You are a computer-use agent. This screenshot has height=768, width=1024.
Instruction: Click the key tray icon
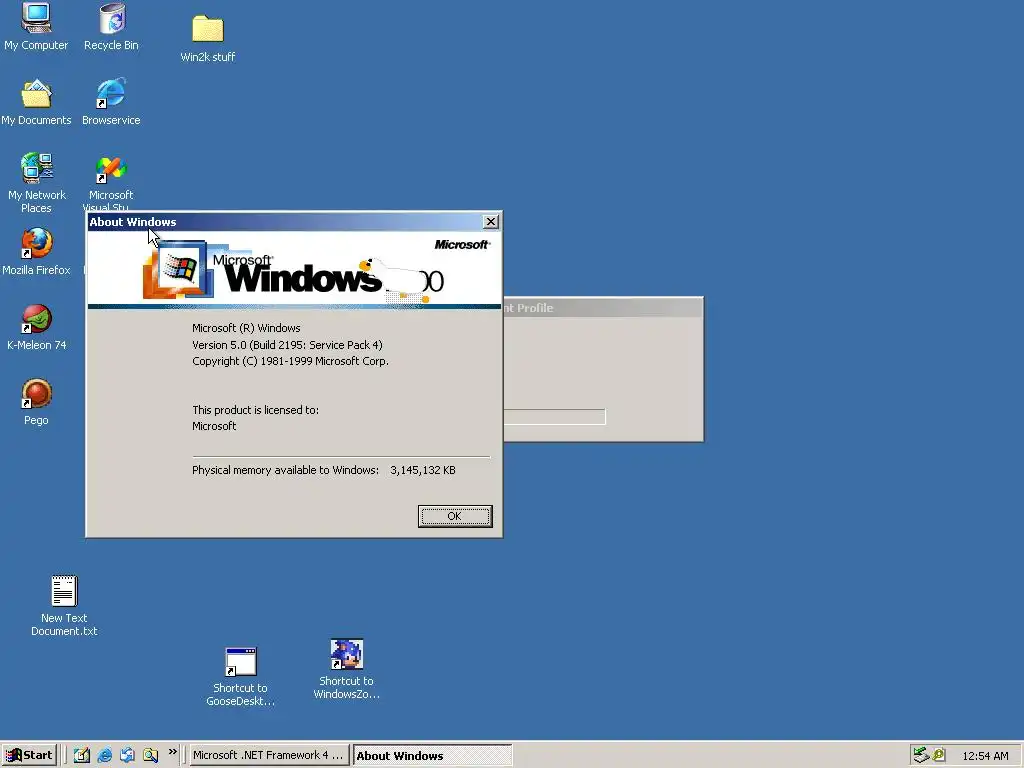pyautogui.click(x=939, y=755)
